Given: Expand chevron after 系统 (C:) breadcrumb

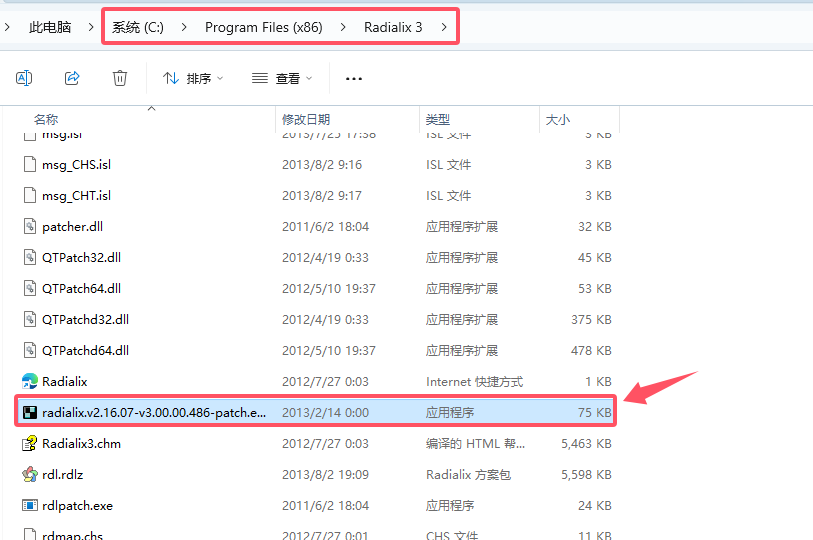Looking at the screenshot, I should coord(184,27).
